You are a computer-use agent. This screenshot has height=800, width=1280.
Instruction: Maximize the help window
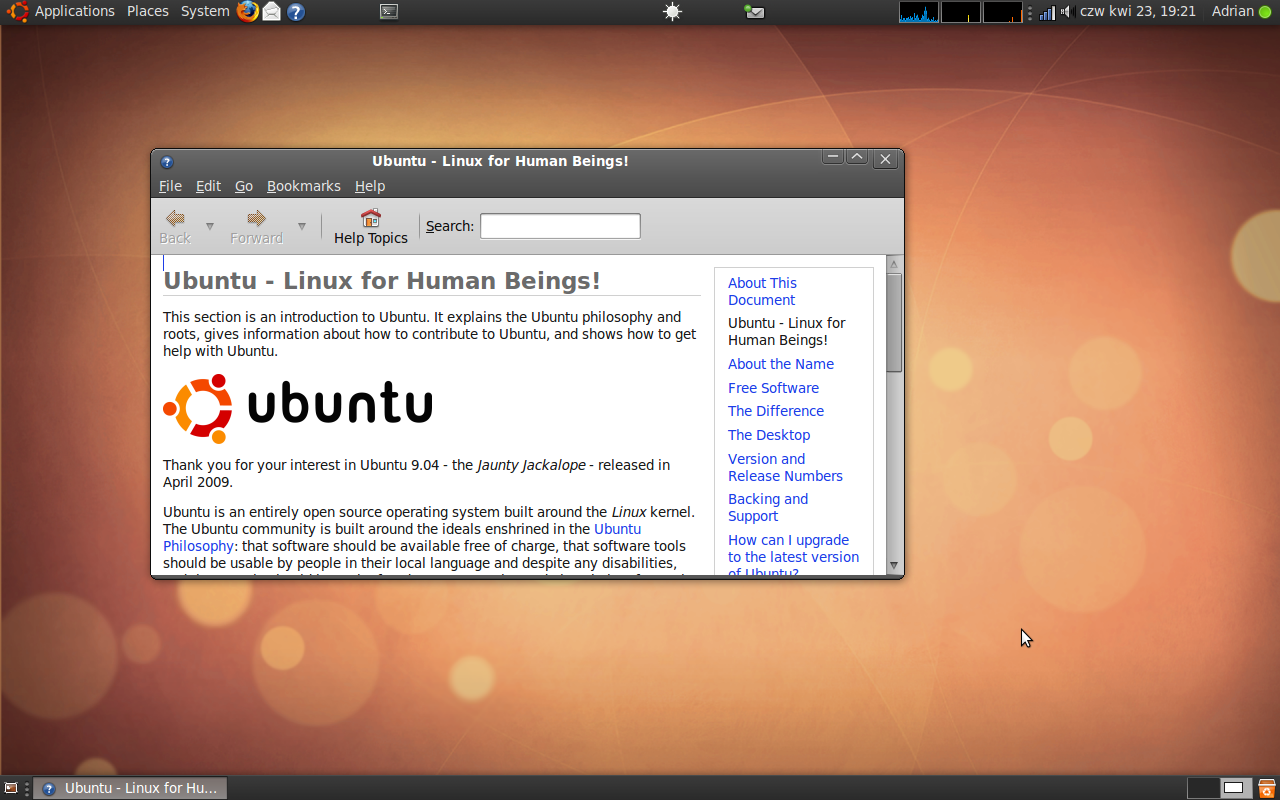tap(857, 157)
